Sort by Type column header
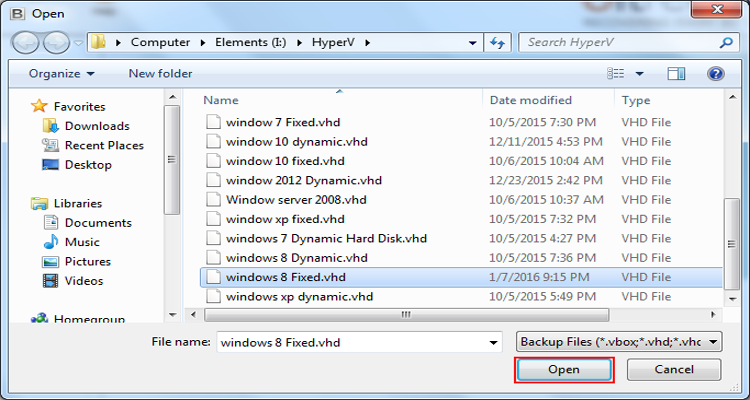 click(636, 100)
